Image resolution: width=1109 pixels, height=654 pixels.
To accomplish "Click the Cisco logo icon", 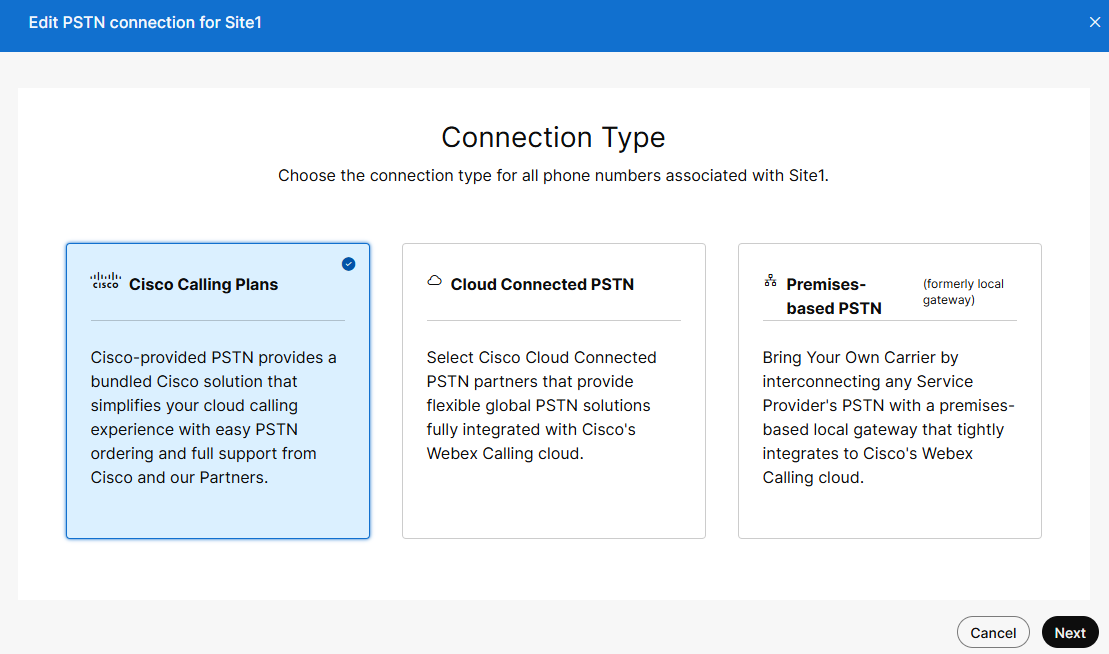I will pos(105,281).
